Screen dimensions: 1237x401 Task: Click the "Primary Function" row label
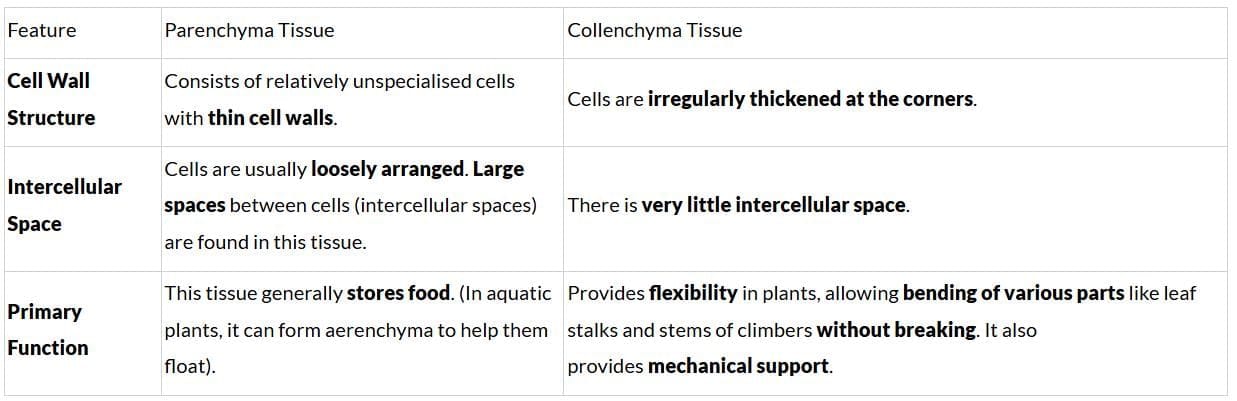47,330
